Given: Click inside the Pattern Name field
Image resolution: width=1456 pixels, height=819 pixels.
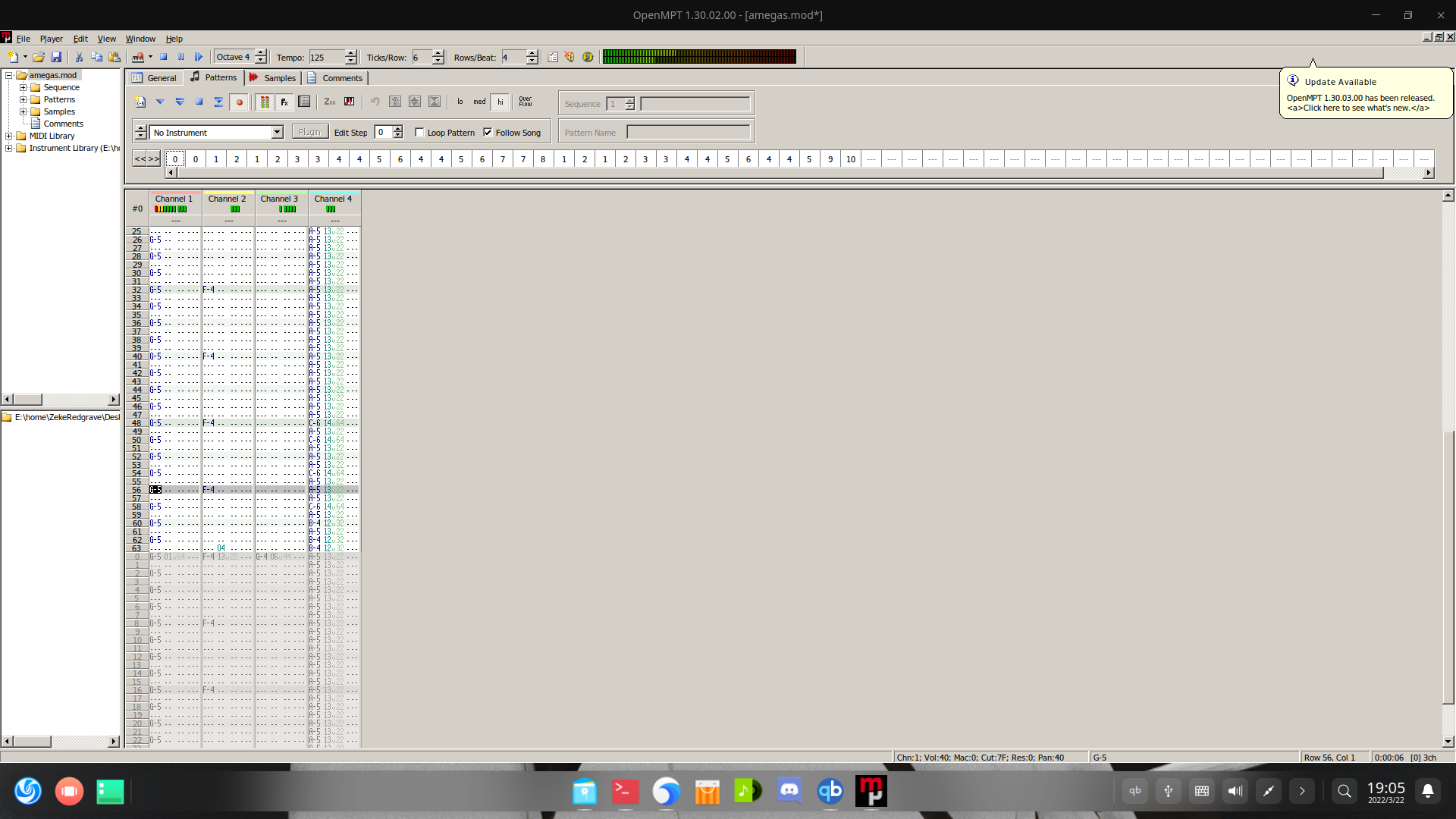Looking at the screenshot, I should click(687, 132).
